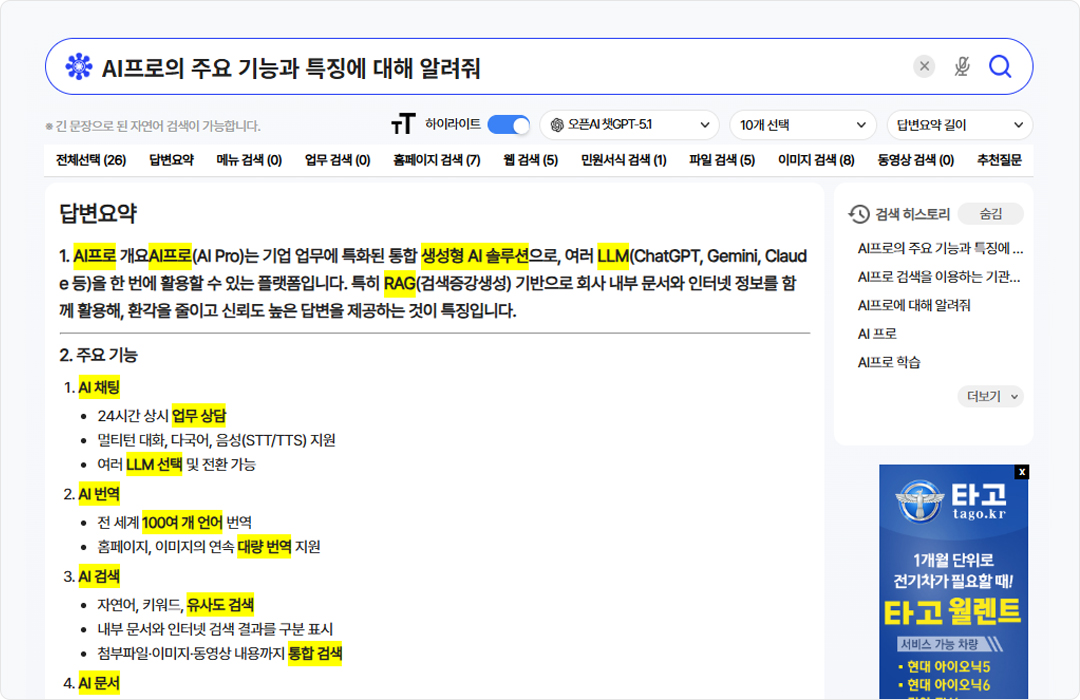Click the microphone voice search icon
Image resolution: width=1080 pixels, height=700 pixels.
pyautogui.click(x=962, y=66)
